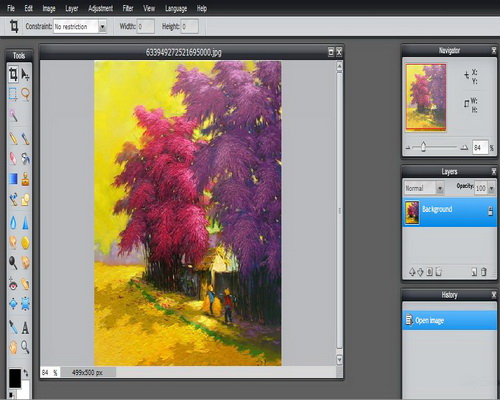Select the Eraser tool
Viewport: 500px width, 400px height.
(x=13, y=159)
